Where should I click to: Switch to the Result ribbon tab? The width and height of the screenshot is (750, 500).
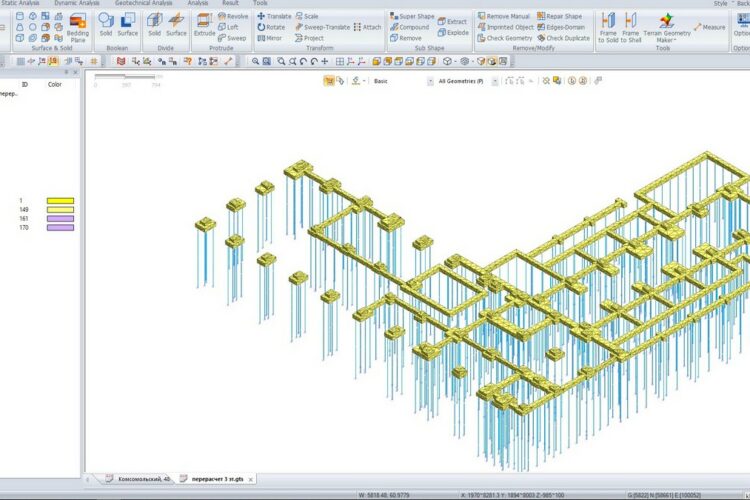[x=230, y=3]
